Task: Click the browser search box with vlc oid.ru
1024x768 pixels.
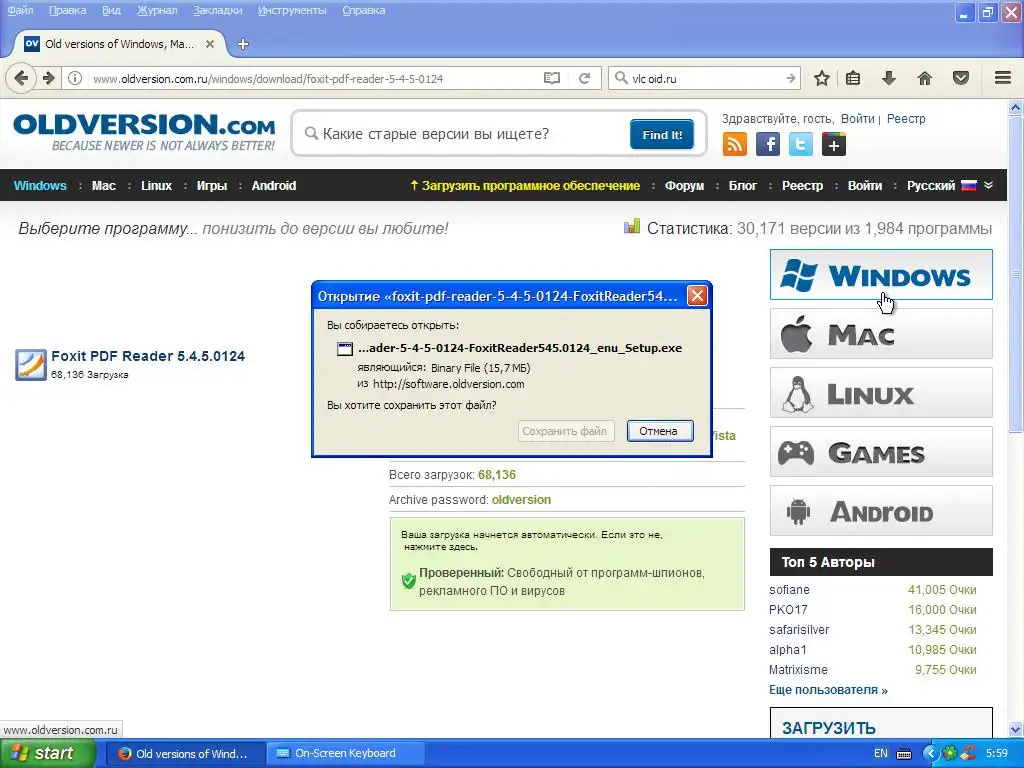Action: [x=705, y=78]
